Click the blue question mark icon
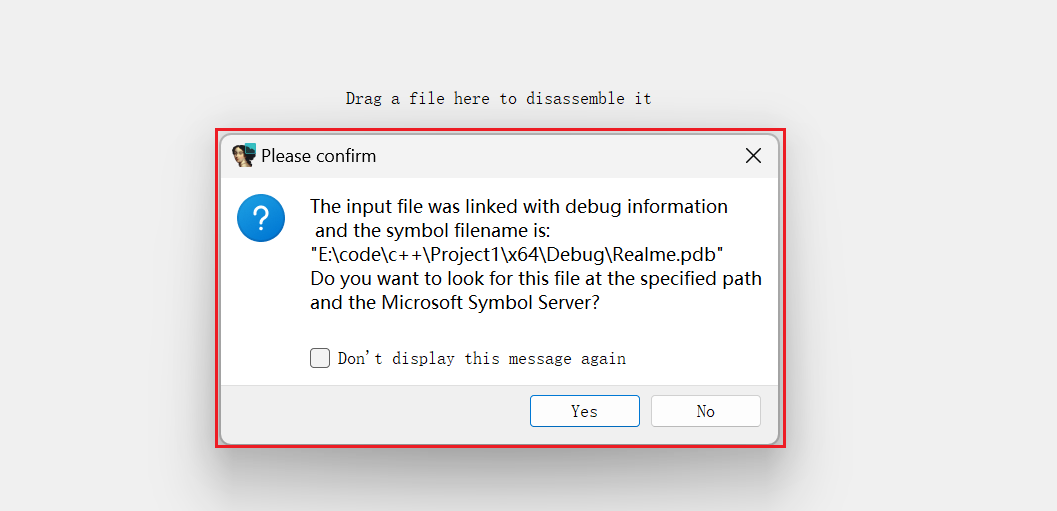Image resolution: width=1057 pixels, height=511 pixels. click(x=261, y=218)
